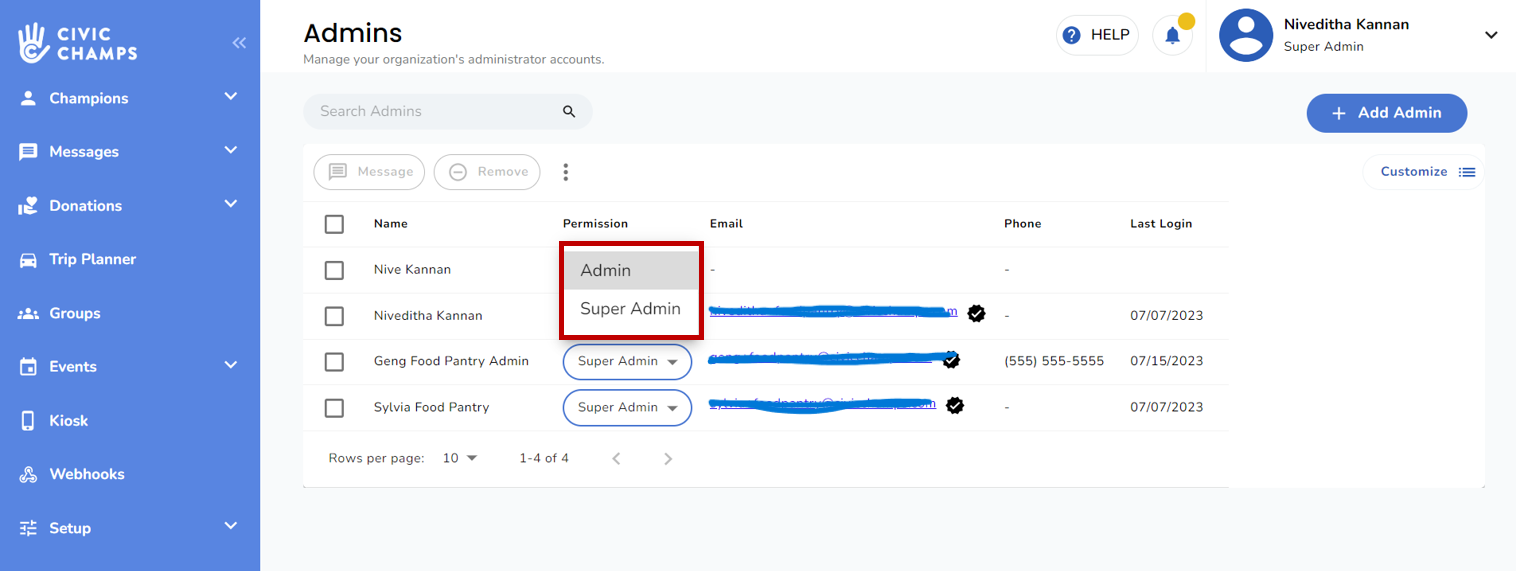Viewport: 1516px width, 571px height.
Task: Click the notification bell icon
Action: click(1172, 36)
